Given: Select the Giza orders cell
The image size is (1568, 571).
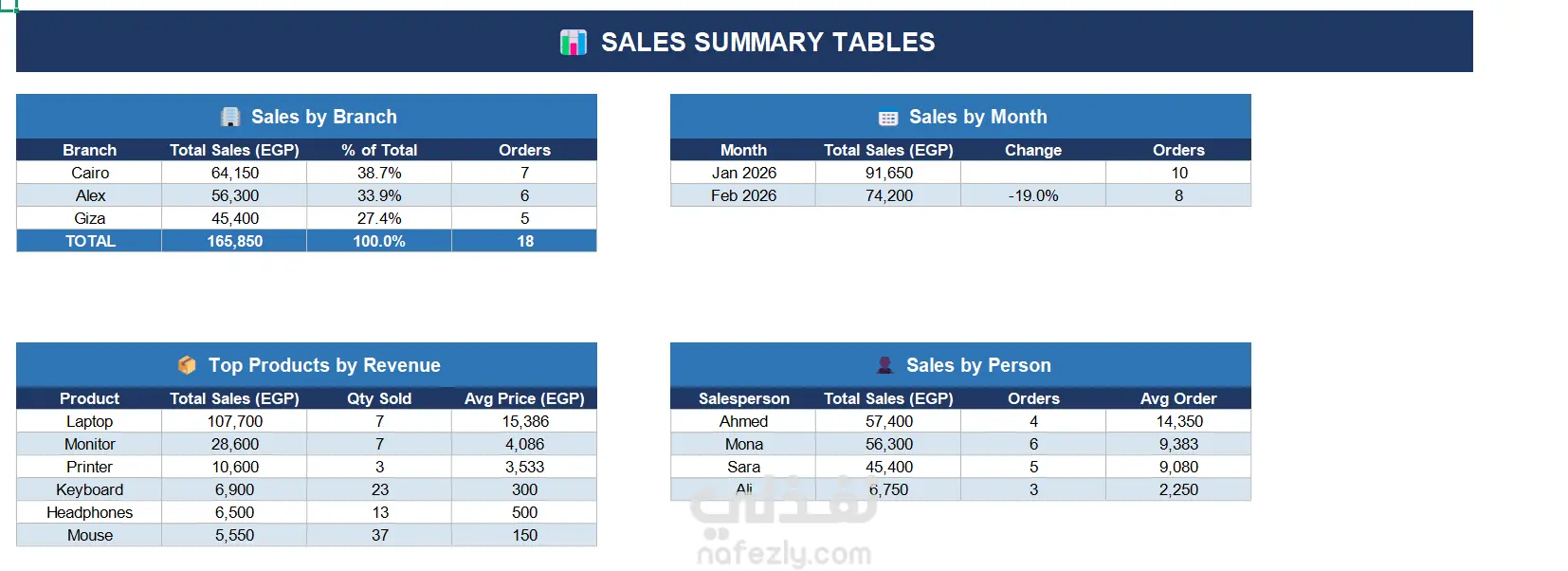Looking at the screenshot, I should tap(524, 218).
